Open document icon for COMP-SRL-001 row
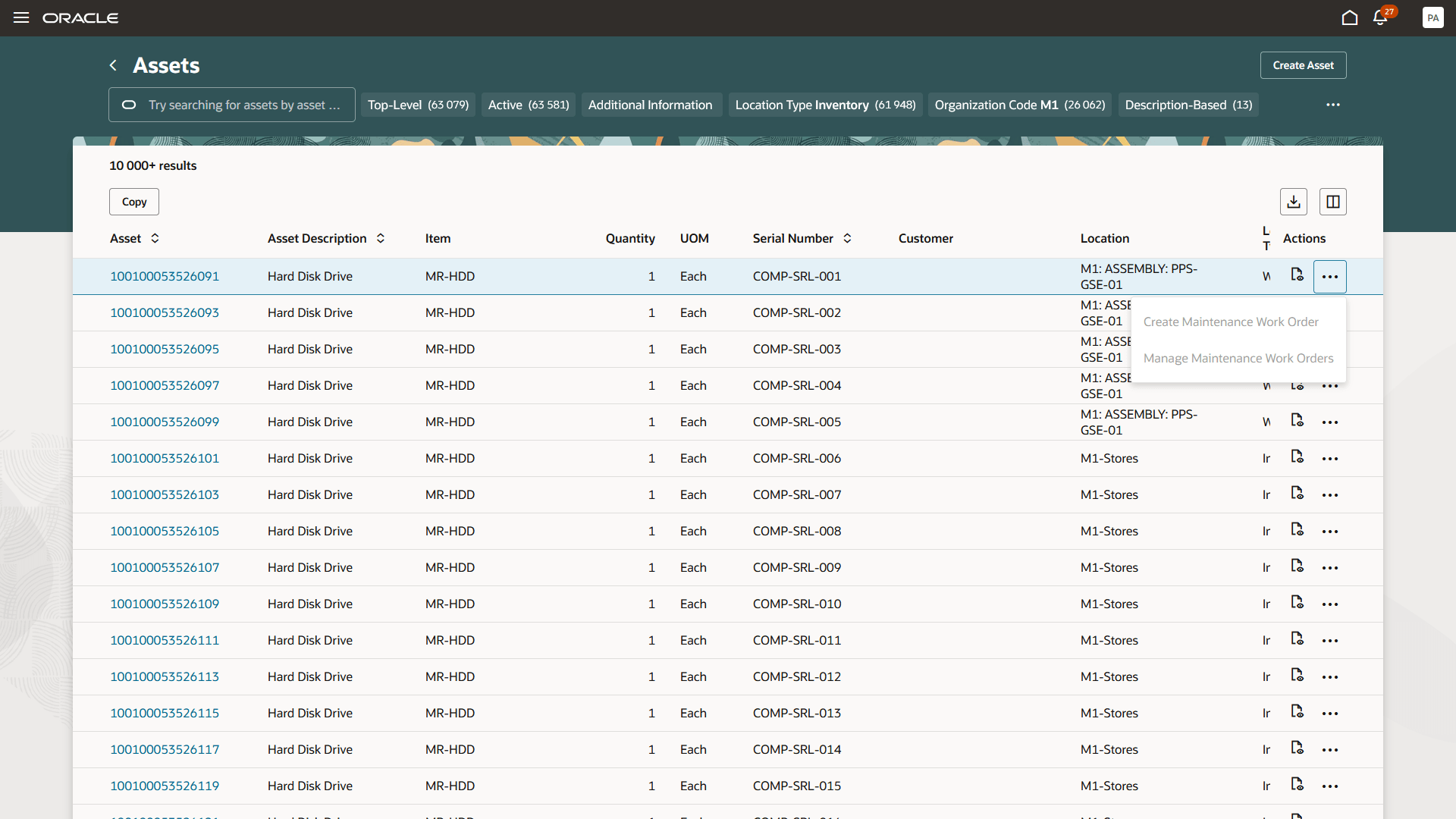 (x=1298, y=275)
